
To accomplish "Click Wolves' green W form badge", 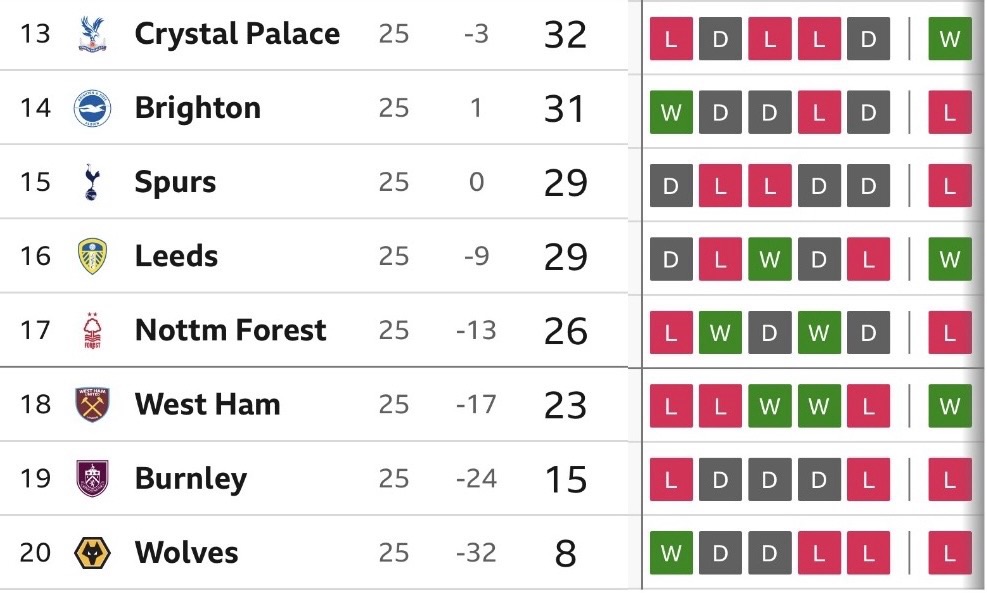I will click(x=671, y=553).
